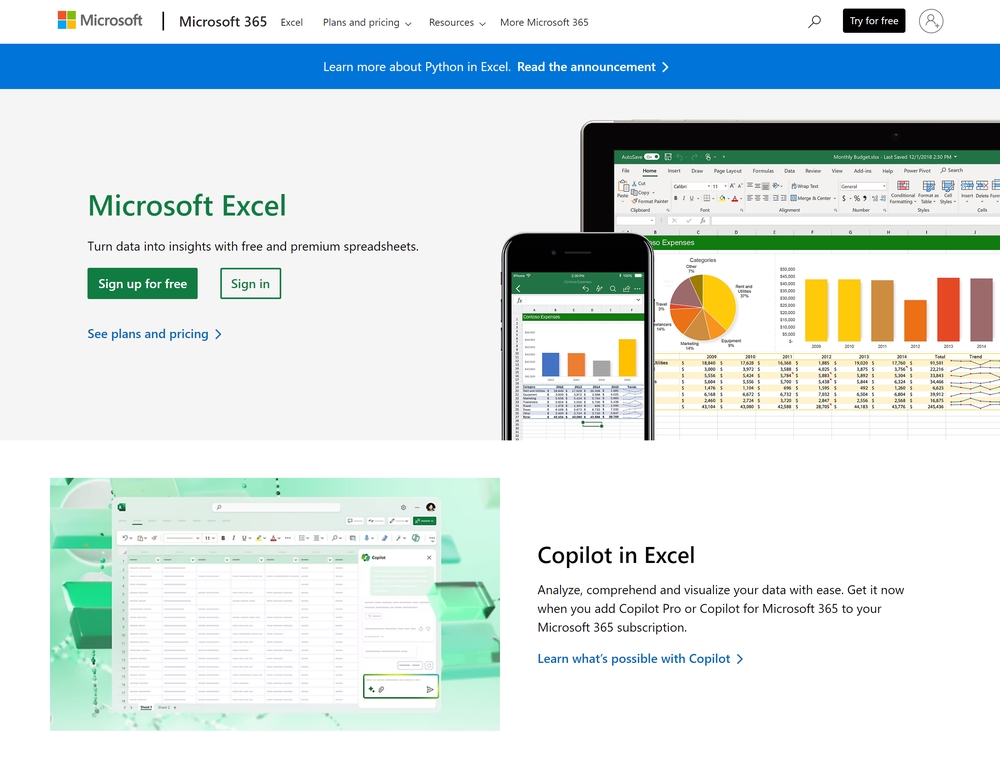Image resolution: width=1000 pixels, height=757 pixels.
Task: Click the account sign-in avatar icon
Action: [x=931, y=20]
